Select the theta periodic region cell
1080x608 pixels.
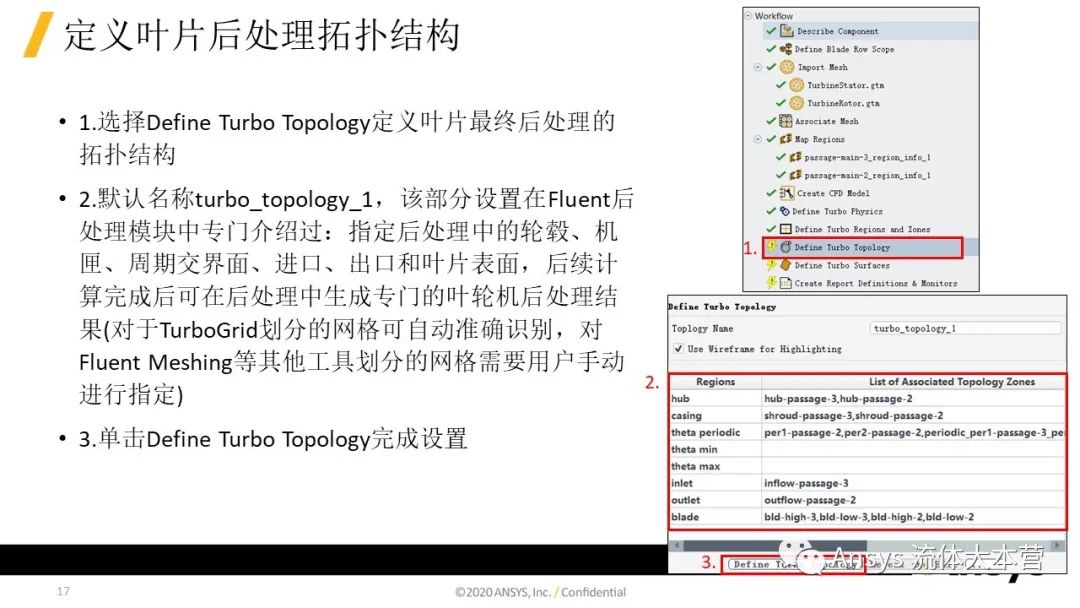point(715,432)
